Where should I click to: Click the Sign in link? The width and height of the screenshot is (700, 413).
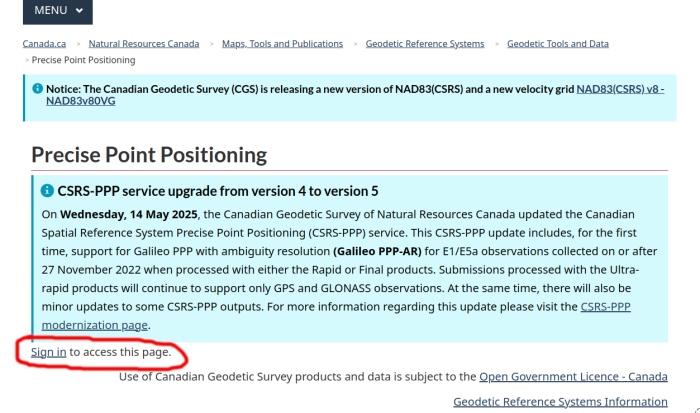[x=49, y=352]
